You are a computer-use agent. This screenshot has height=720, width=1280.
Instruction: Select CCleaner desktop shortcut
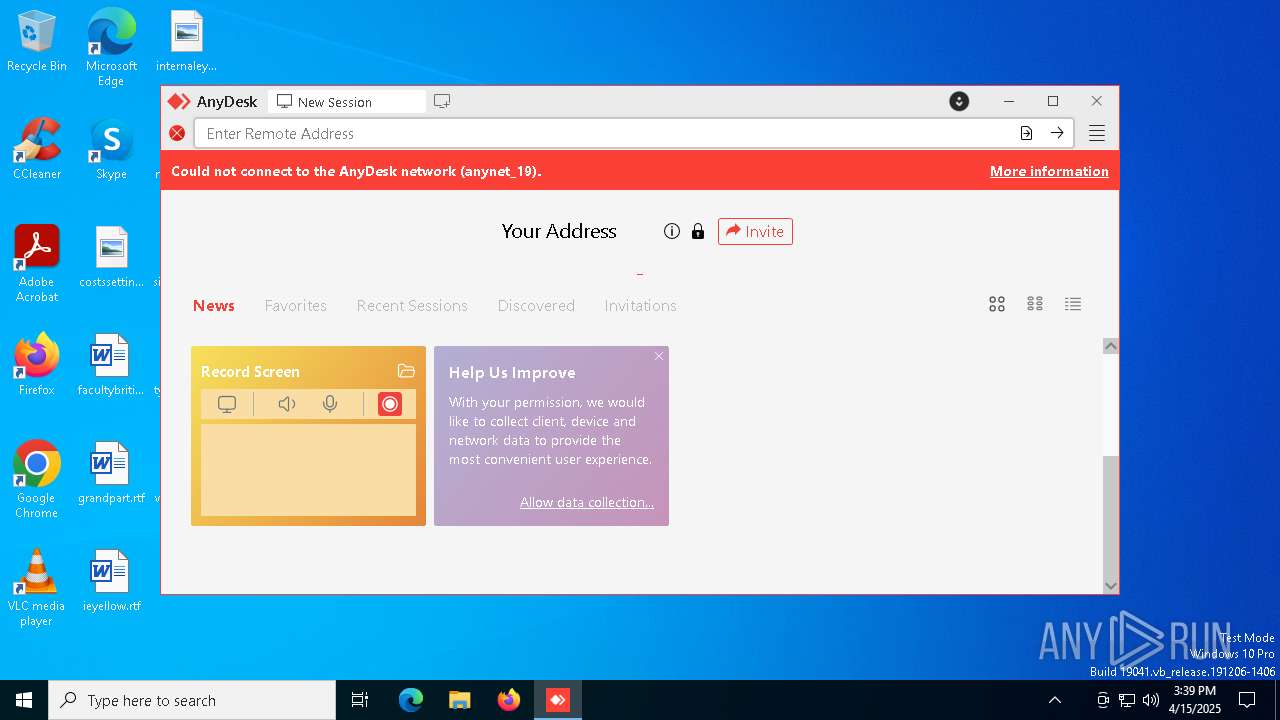click(37, 149)
